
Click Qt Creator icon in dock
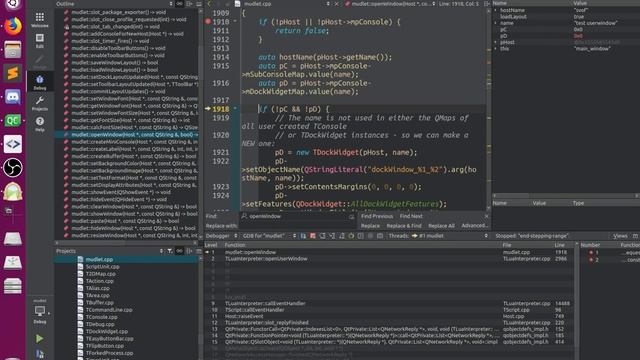13,120
